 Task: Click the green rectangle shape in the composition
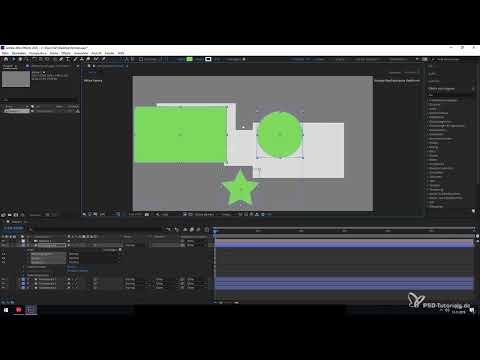tap(180, 135)
